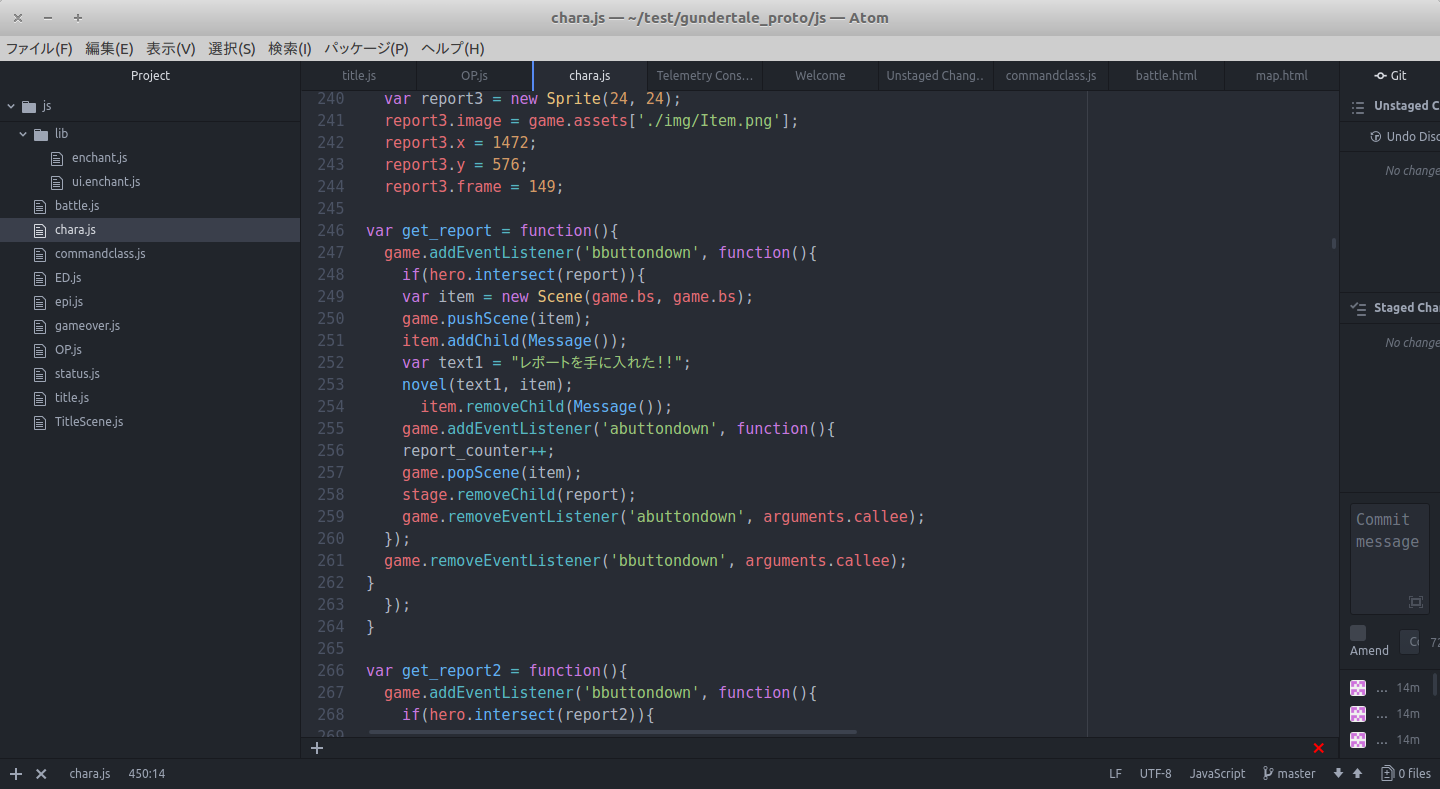
Task: Open the 編集(E) menu
Action: pyautogui.click(x=109, y=48)
